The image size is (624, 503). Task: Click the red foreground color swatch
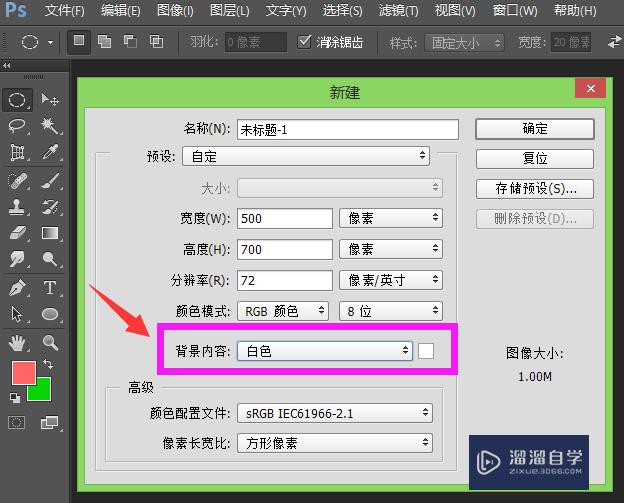(x=24, y=373)
